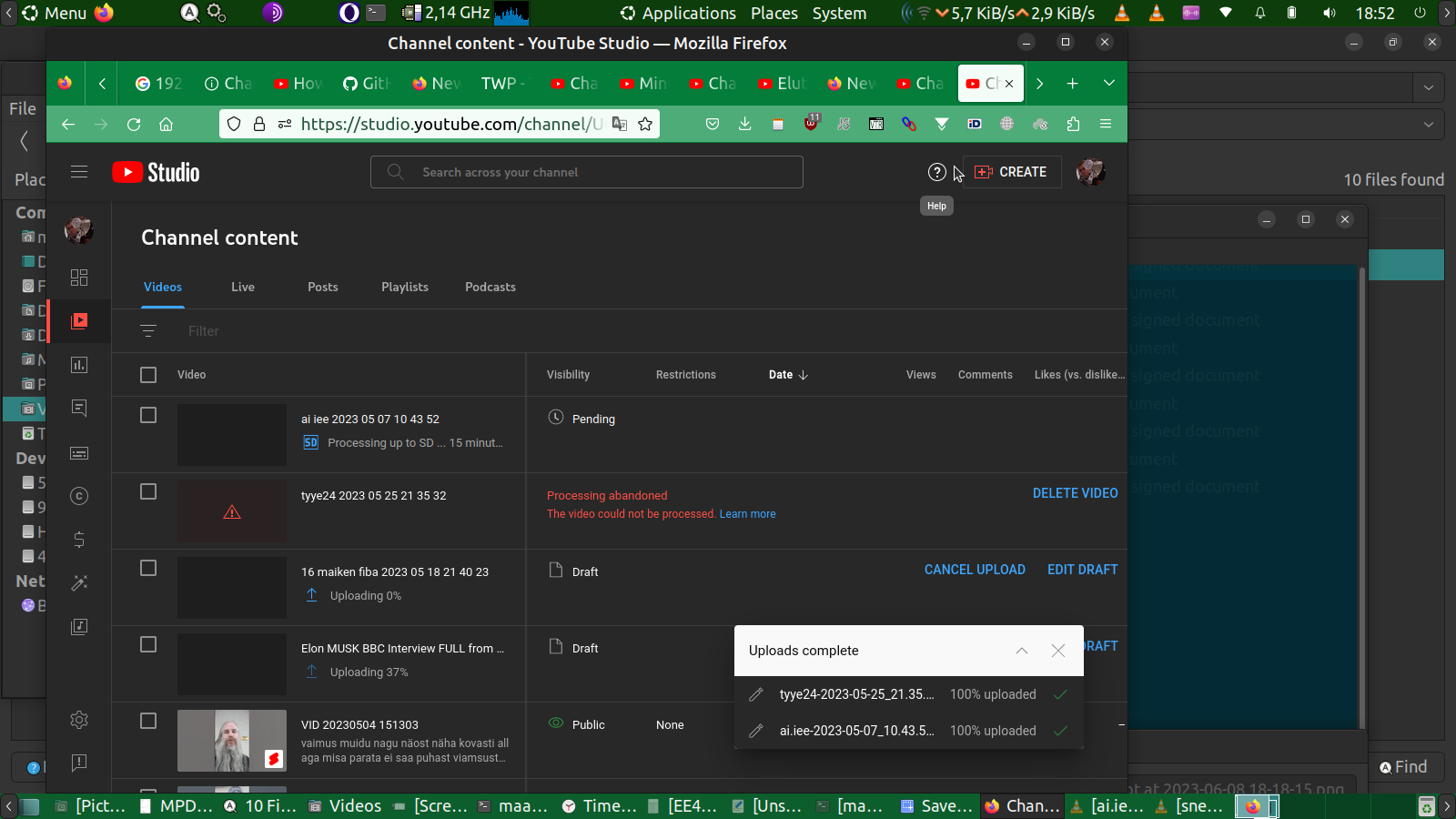This screenshot has height=819, width=1456.
Task: Open the Analytics bar-chart icon in sidebar
Action: [x=79, y=365]
